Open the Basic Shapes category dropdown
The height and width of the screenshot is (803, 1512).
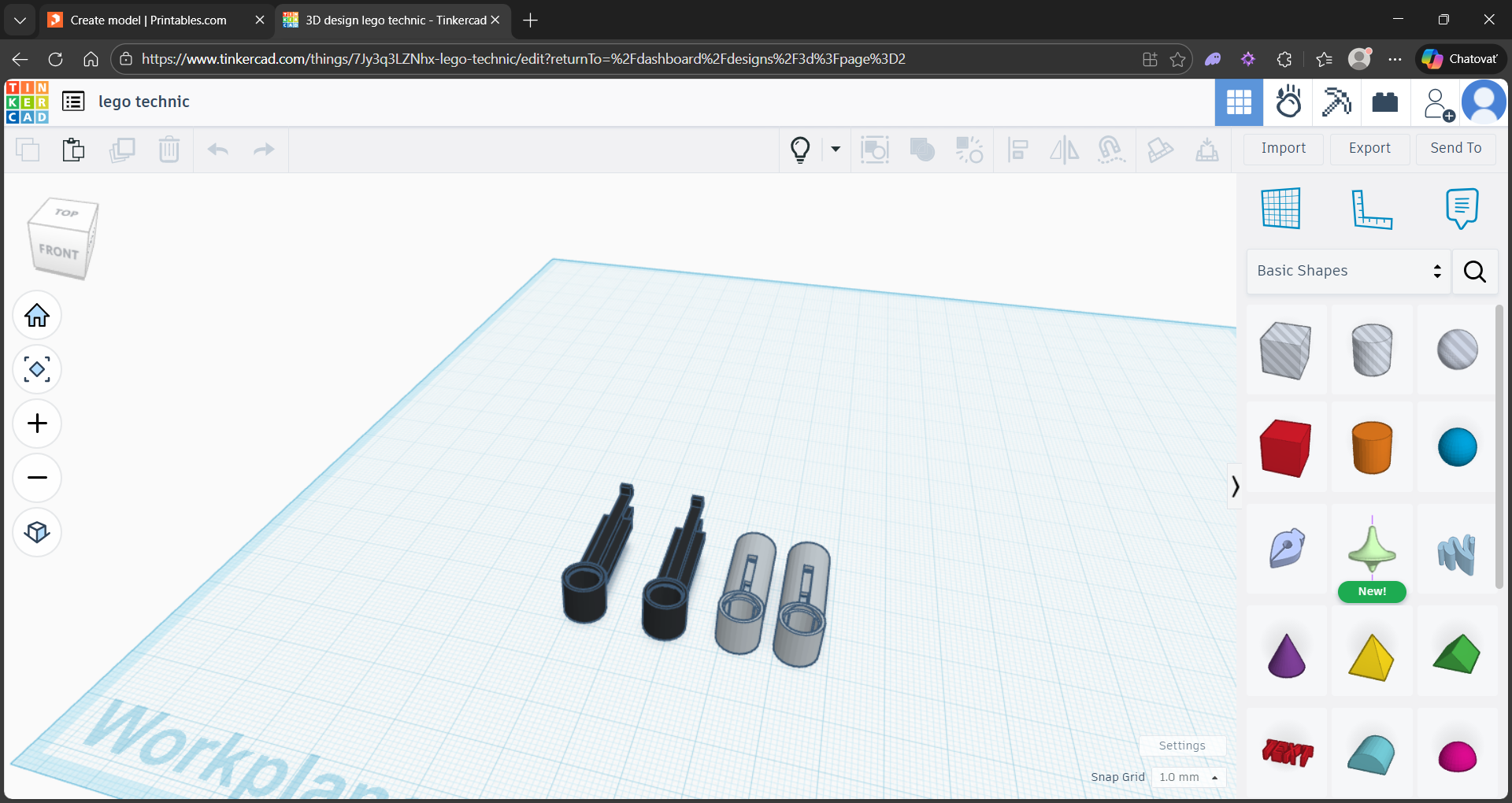[1348, 271]
